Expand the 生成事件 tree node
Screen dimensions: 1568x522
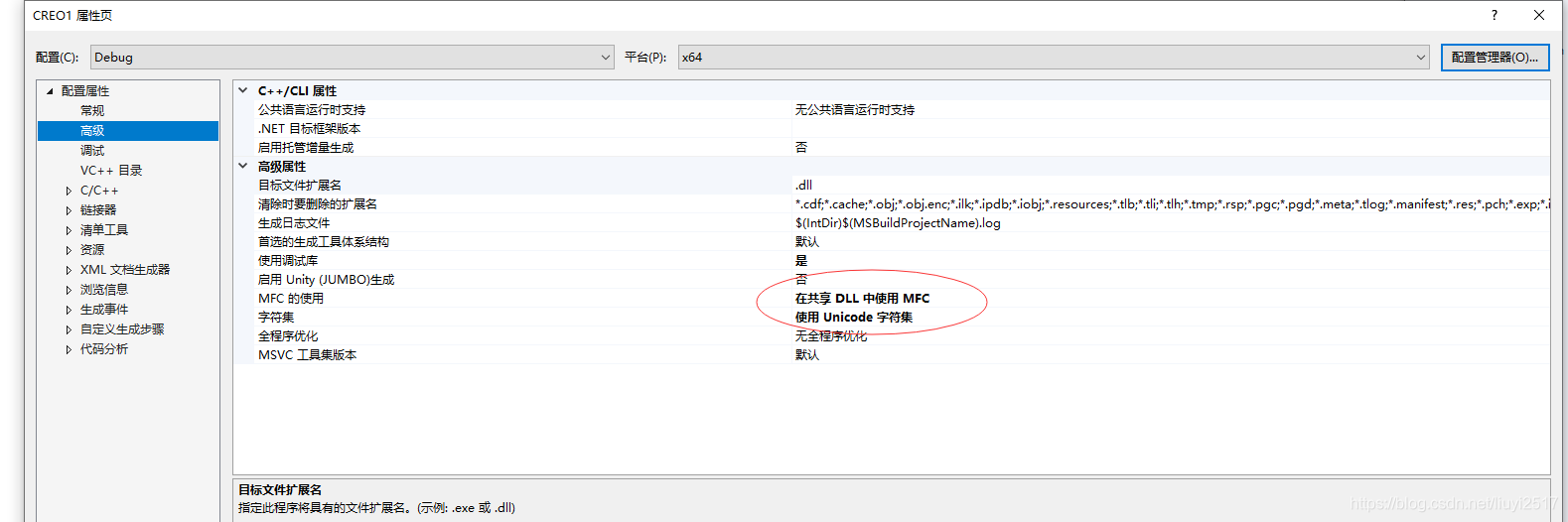click(69, 310)
